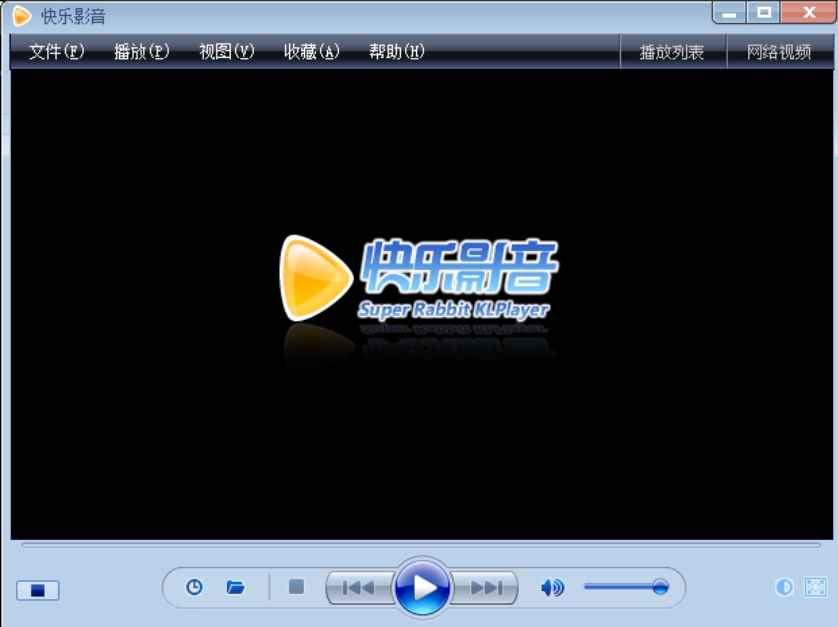Open the 视图(V) menu
The height and width of the screenshot is (627, 838).
click(x=226, y=51)
